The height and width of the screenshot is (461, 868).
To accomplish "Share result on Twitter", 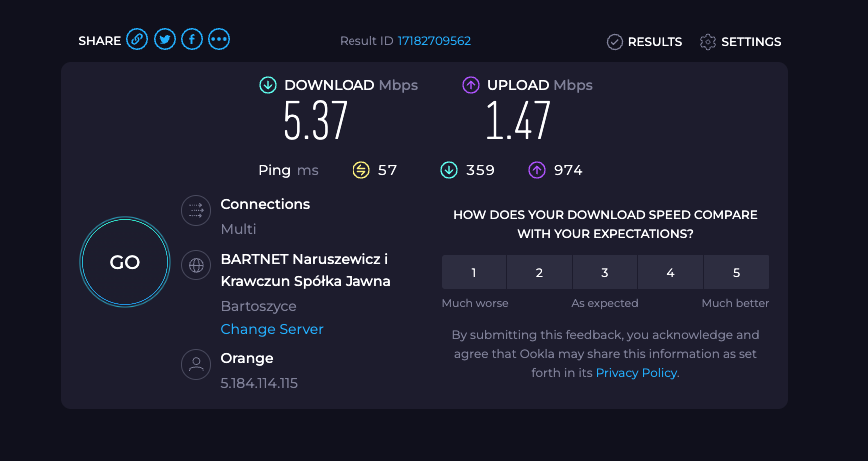I will (x=164, y=40).
